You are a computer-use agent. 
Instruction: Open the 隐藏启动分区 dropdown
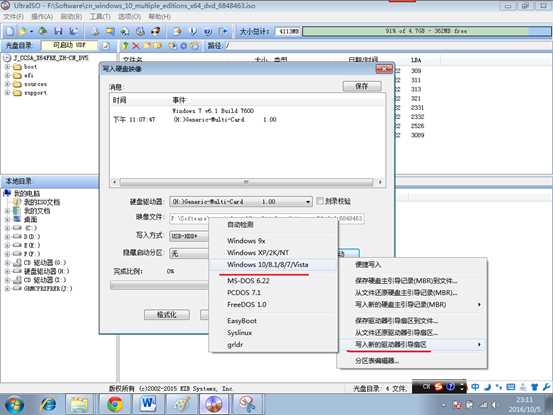pos(189,253)
